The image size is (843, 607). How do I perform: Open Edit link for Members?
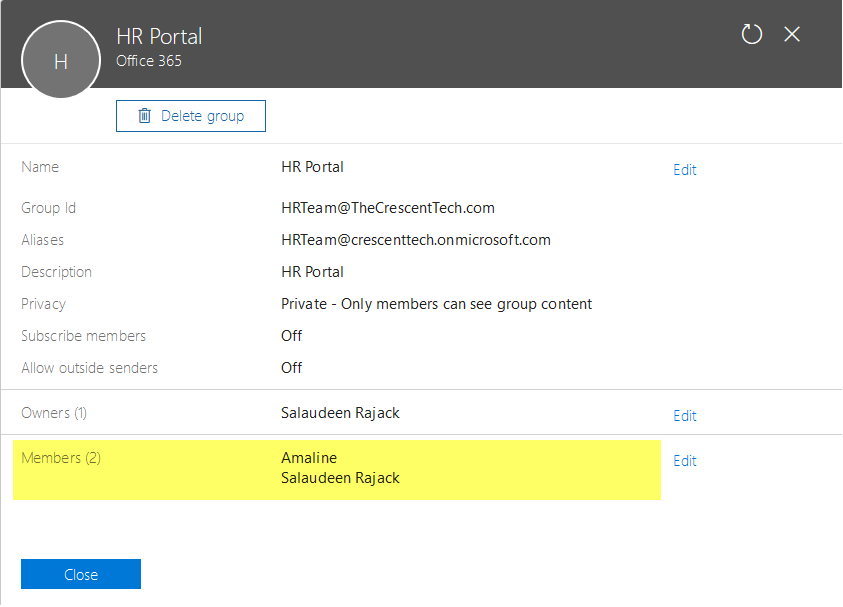pos(684,461)
